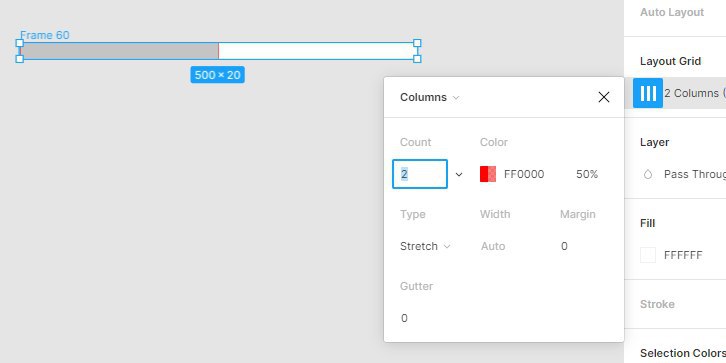Click the Stroke section header
The height and width of the screenshot is (363, 726).
coord(657,304)
